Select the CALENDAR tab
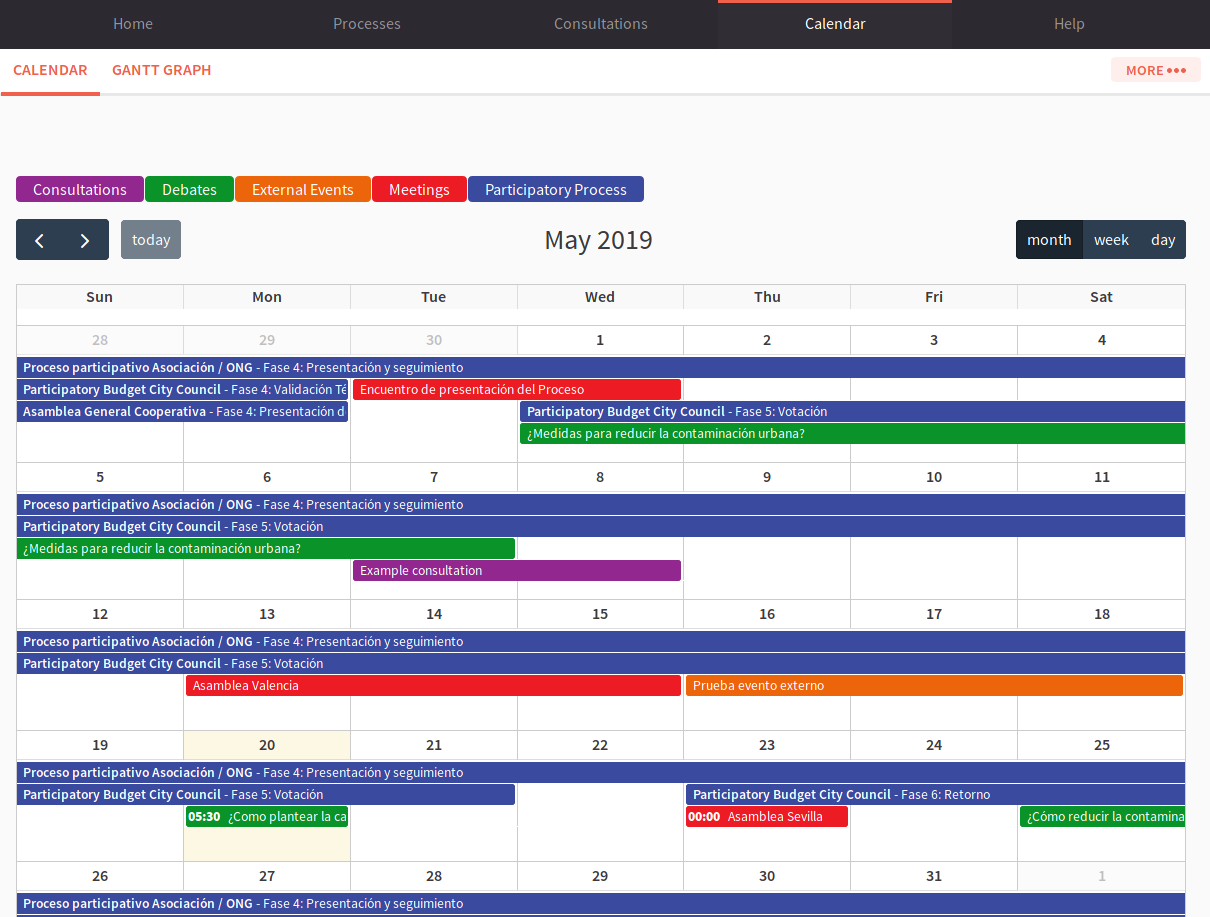The image size is (1210, 917). point(50,70)
